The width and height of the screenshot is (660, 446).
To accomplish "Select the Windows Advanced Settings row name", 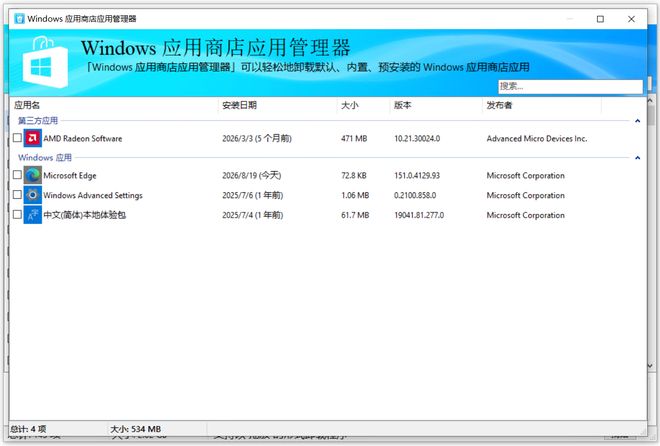I will (x=93, y=195).
